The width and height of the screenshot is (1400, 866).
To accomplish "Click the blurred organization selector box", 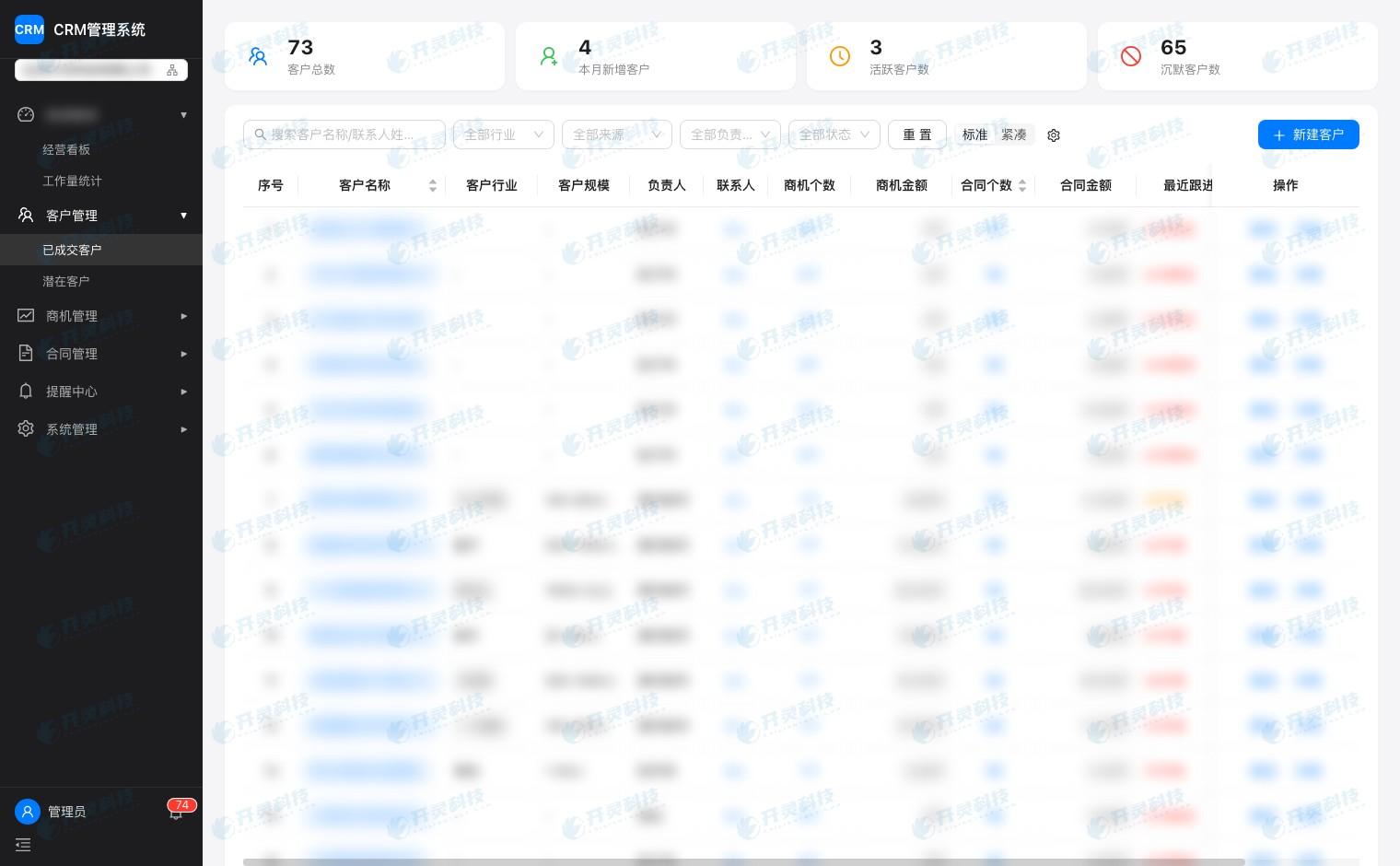I will tap(101, 70).
